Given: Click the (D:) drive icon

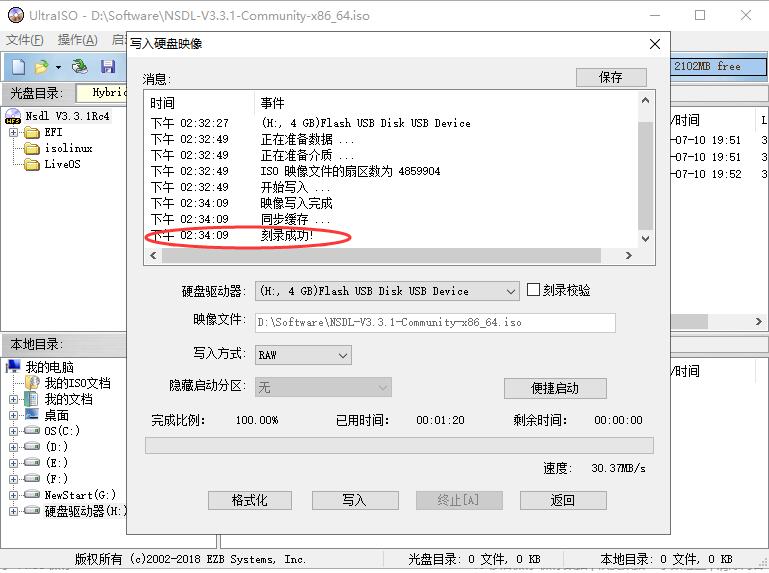Looking at the screenshot, I should point(32,446).
